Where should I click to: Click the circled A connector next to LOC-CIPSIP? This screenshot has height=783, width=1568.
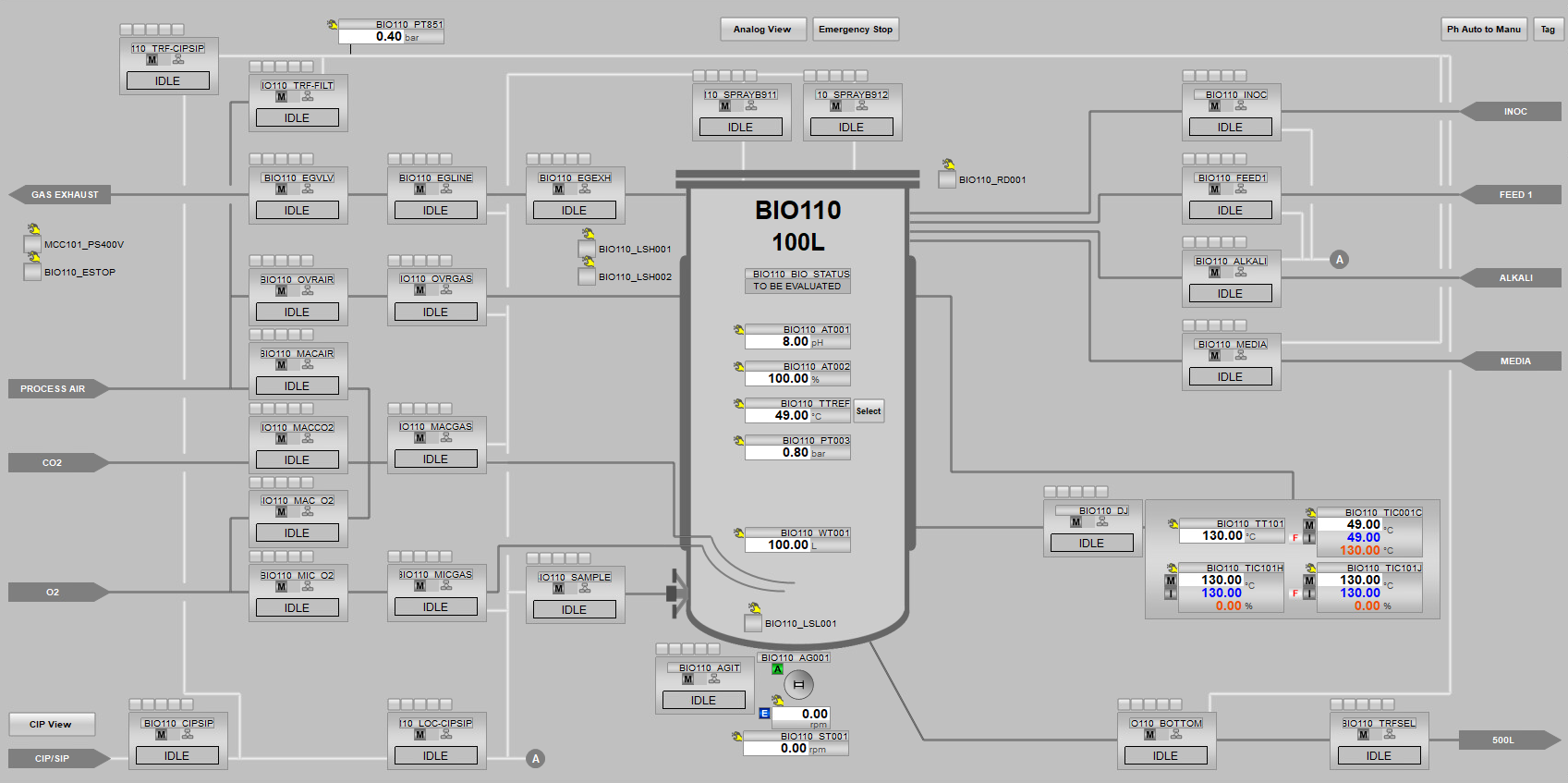point(535,759)
